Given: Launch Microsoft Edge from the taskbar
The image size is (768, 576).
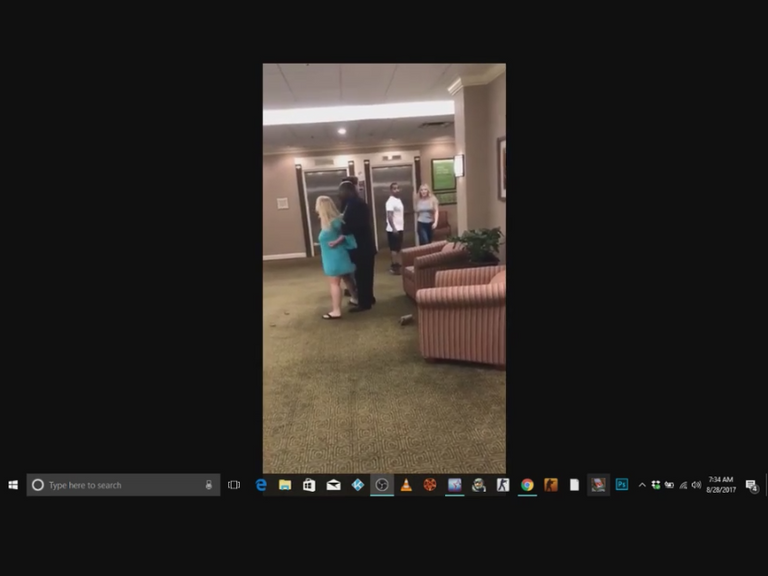Looking at the screenshot, I should (x=261, y=485).
